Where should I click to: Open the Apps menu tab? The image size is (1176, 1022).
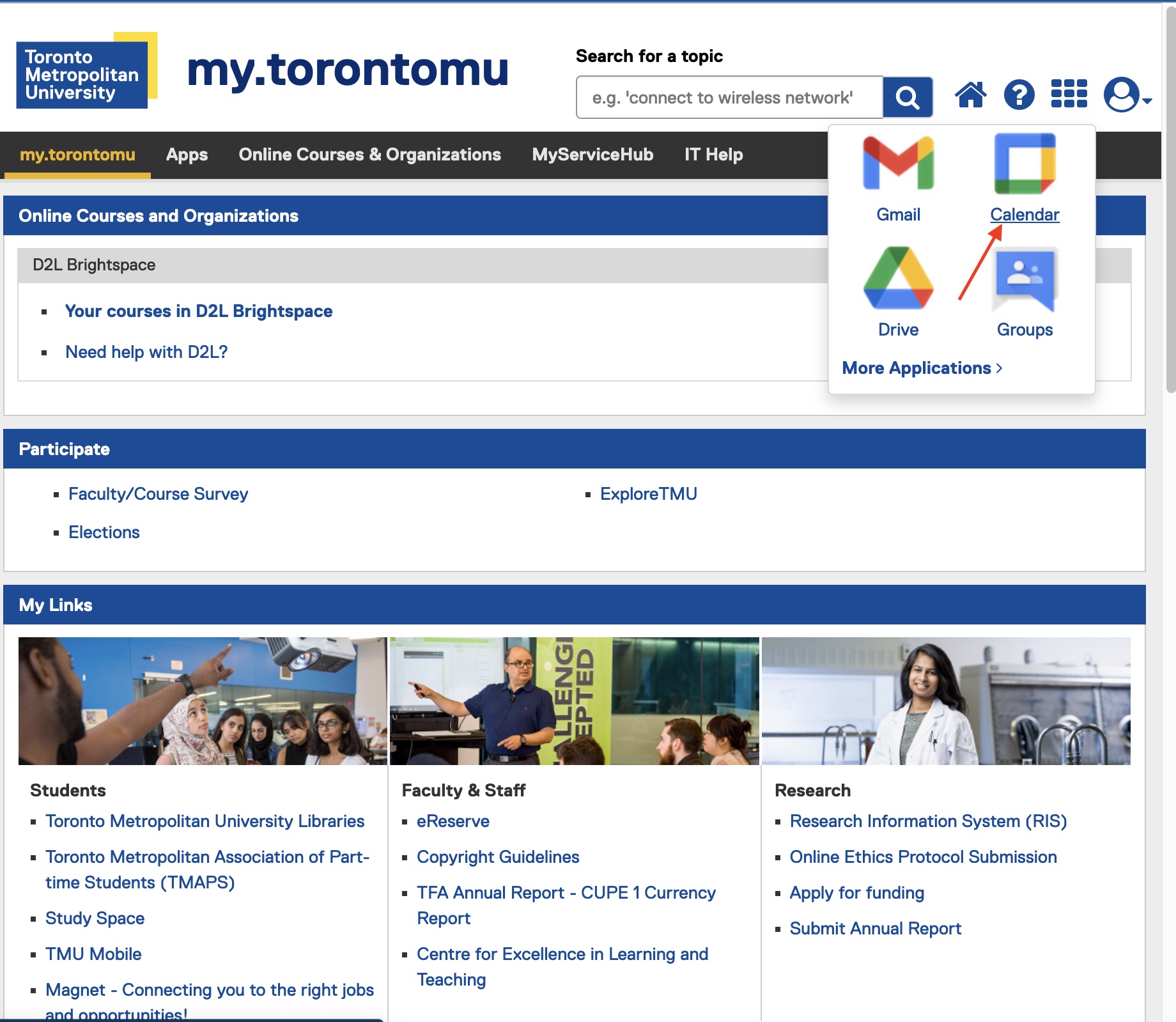coord(187,155)
